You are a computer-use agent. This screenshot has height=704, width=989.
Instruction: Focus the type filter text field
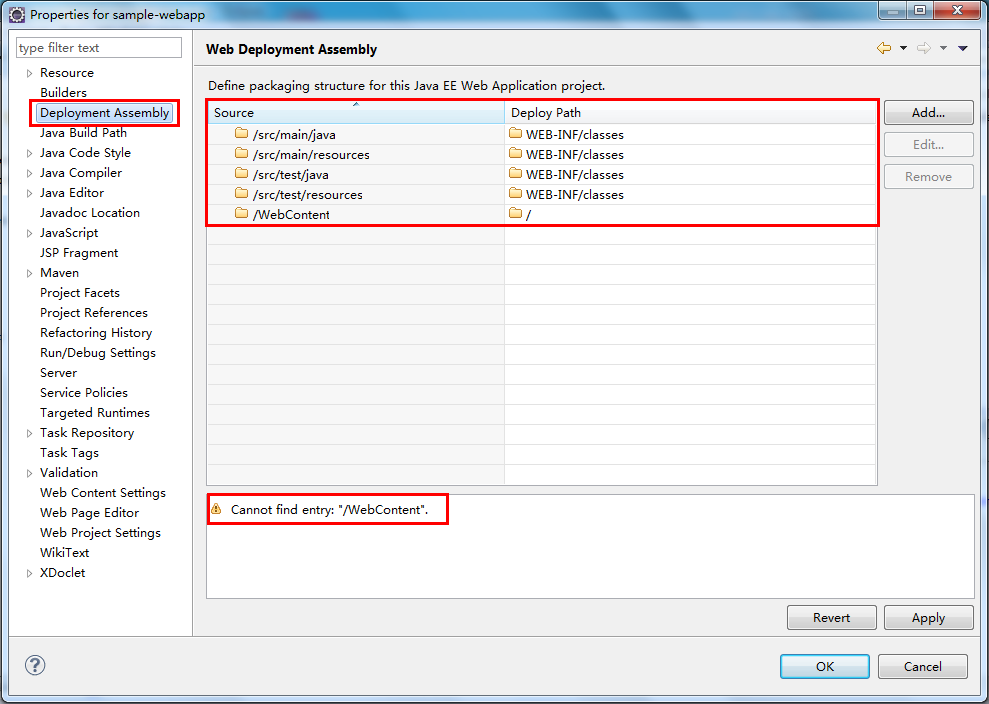[99, 48]
